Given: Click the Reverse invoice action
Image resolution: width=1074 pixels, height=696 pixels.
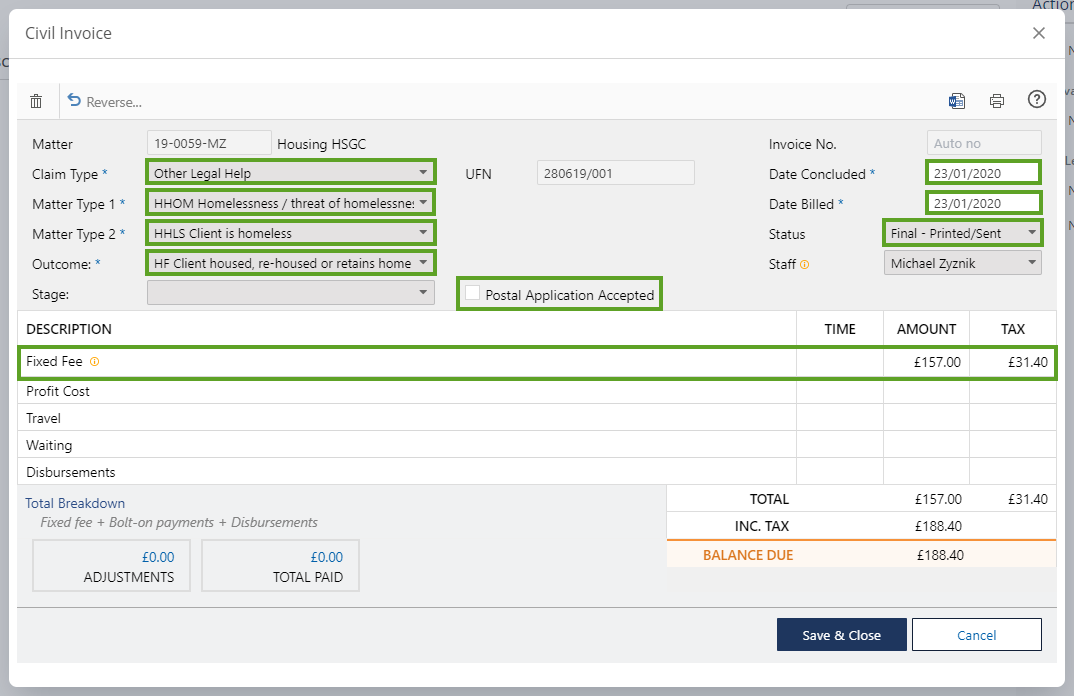Looking at the screenshot, I should tap(104, 101).
